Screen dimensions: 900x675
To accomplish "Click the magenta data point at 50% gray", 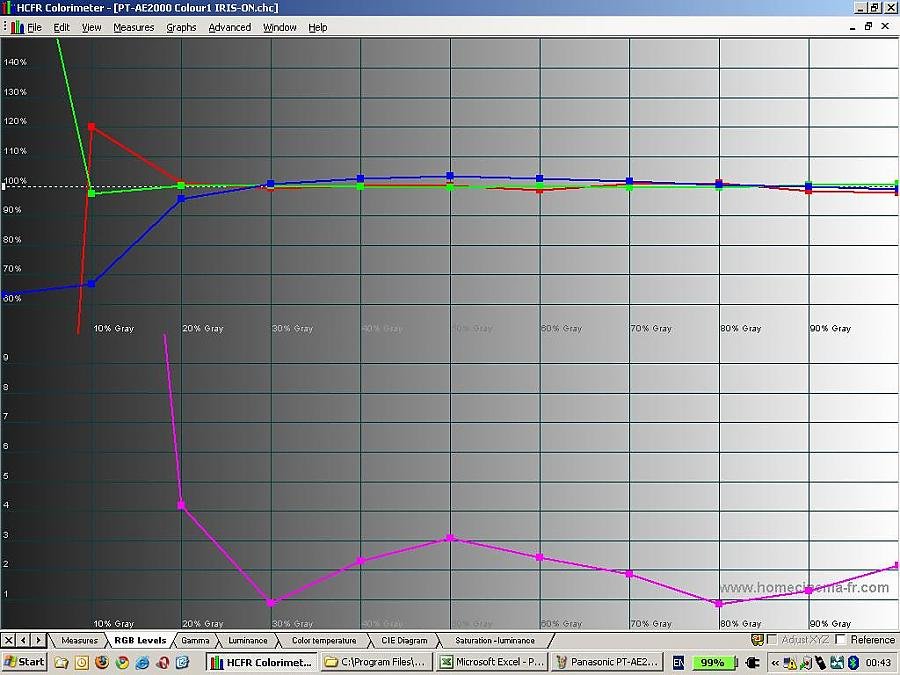I will [x=450, y=538].
